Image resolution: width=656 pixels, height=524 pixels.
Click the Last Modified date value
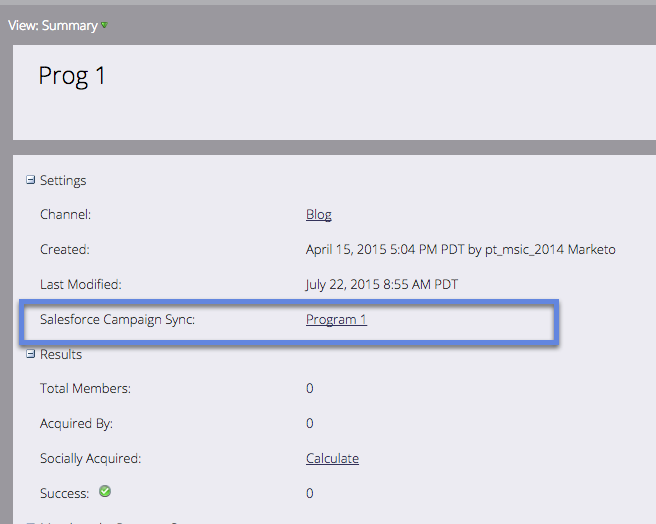(381, 284)
